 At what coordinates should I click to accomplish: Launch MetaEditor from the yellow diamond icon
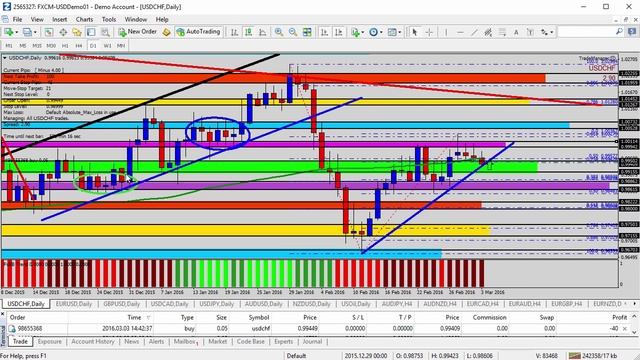click(166, 32)
